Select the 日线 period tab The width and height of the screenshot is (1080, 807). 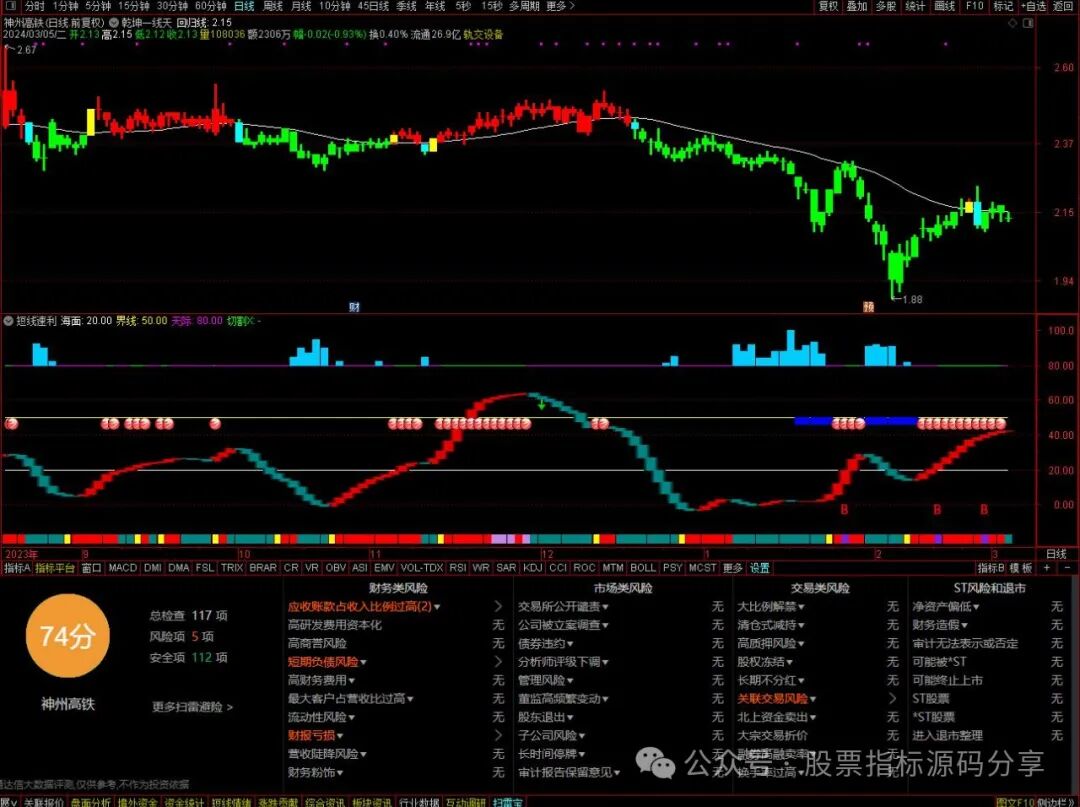pos(244,6)
